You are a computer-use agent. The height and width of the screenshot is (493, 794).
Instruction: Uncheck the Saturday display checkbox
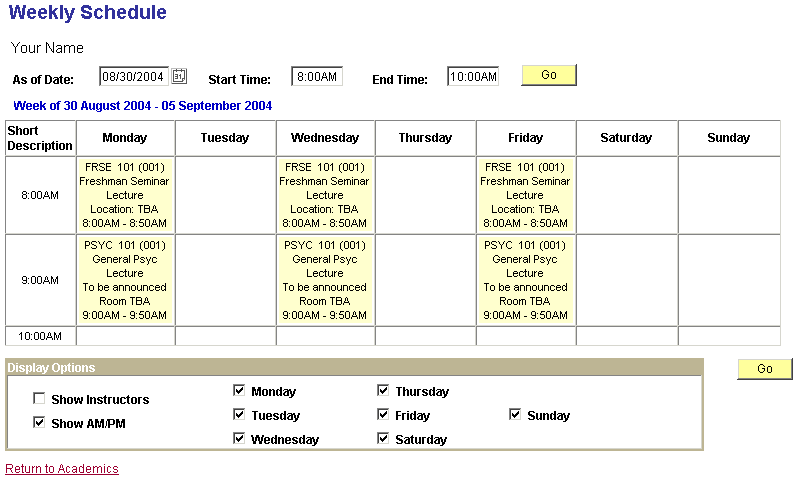point(383,438)
